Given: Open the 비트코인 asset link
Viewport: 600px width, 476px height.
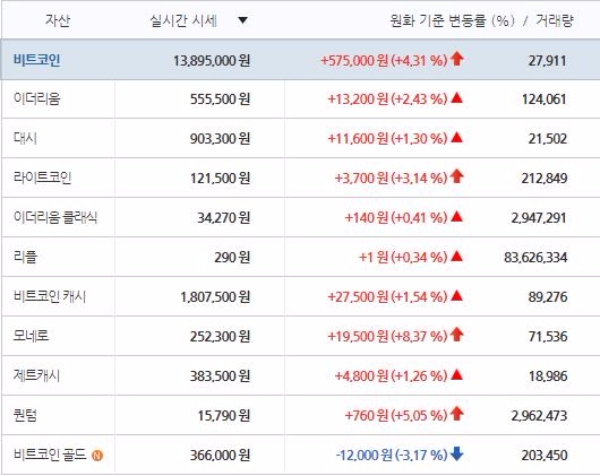Looking at the screenshot, I should 37,60.
